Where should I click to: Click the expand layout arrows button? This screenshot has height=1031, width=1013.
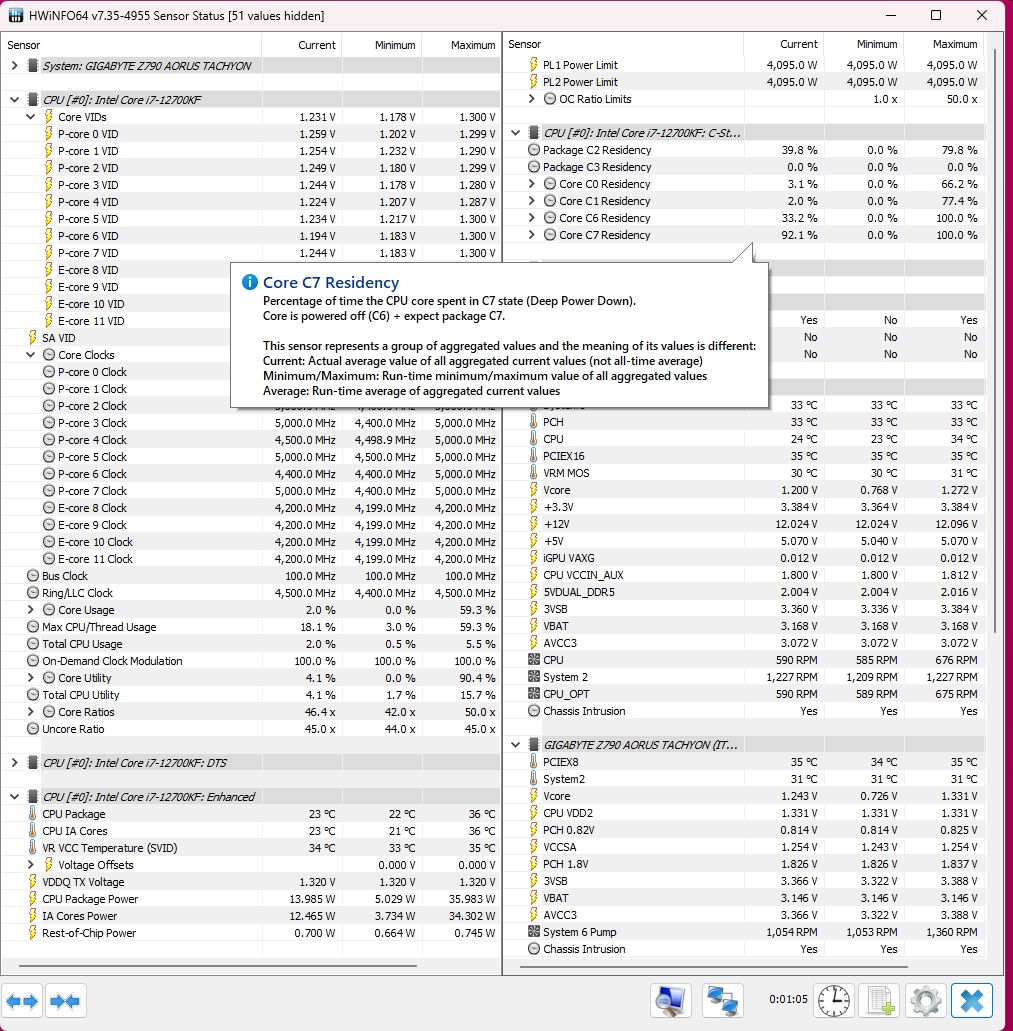click(x=22, y=1001)
